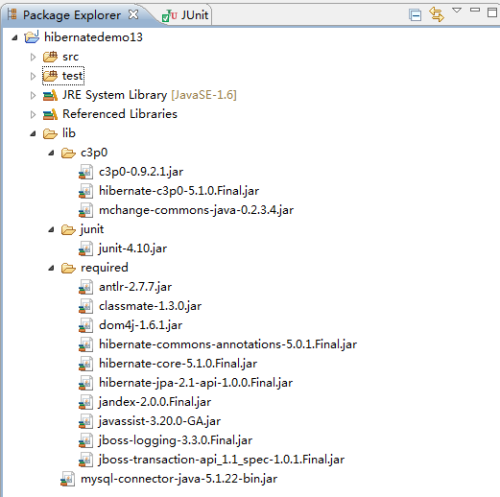Select the src folder label

70,57
